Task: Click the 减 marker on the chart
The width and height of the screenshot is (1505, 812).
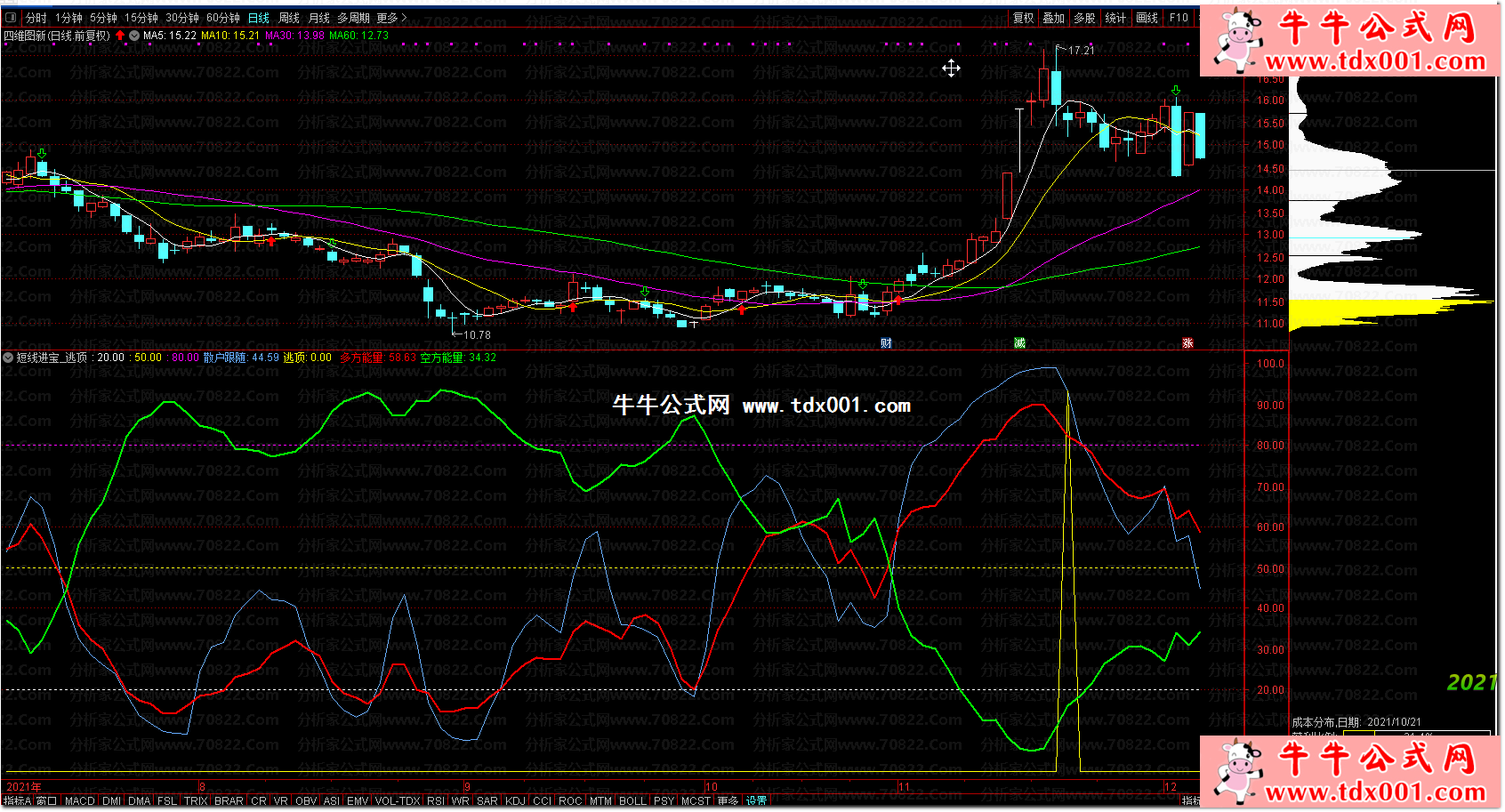Action: [1019, 343]
